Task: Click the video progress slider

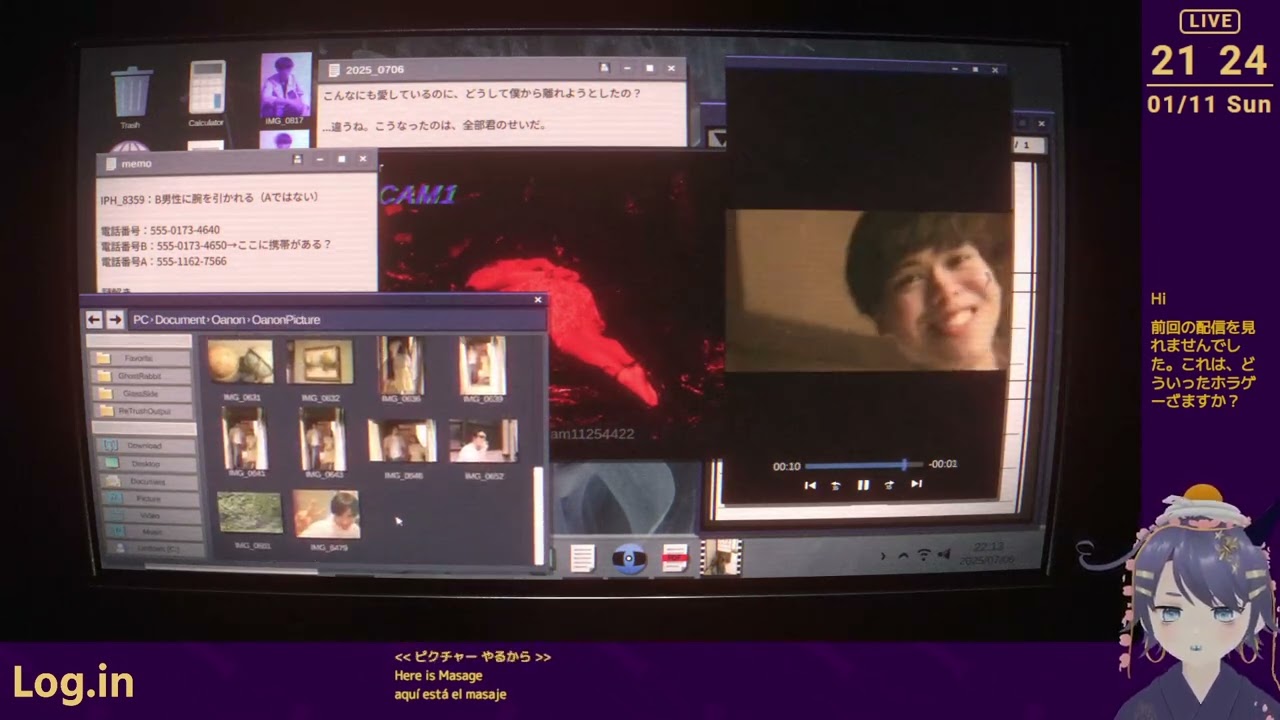Action: tap(864, 465)
